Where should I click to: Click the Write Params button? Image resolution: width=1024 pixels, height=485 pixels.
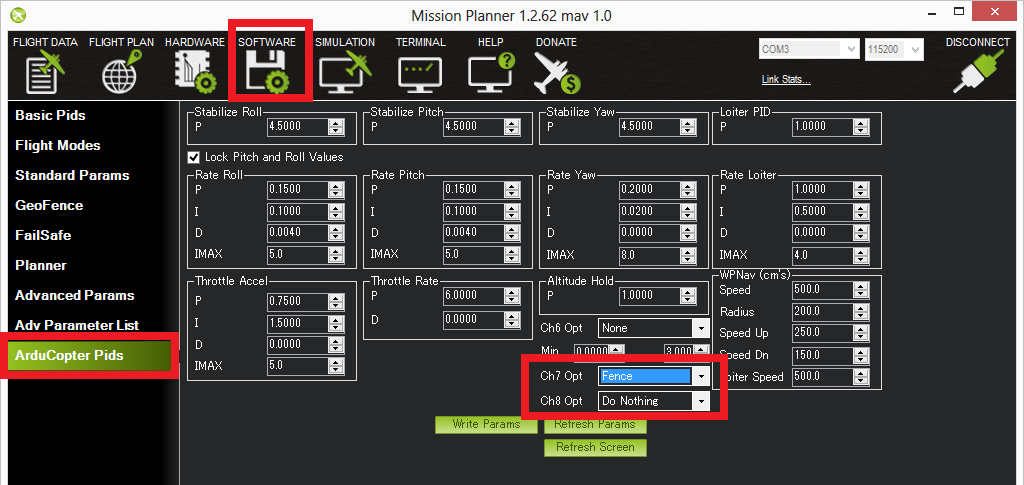tap(486, 424)
